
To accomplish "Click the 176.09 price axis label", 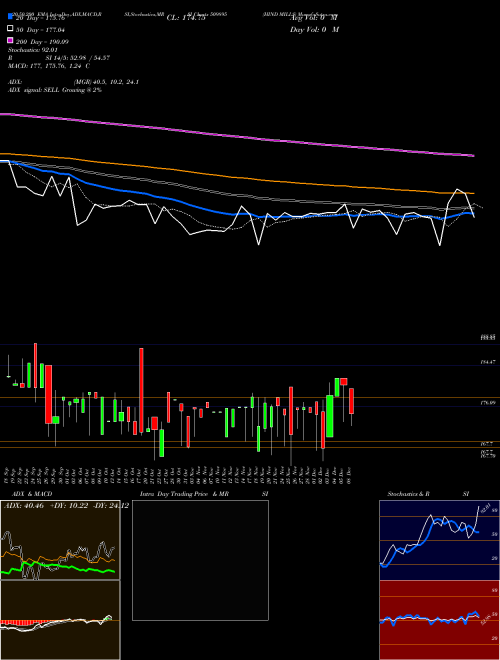I will [488, 403].
